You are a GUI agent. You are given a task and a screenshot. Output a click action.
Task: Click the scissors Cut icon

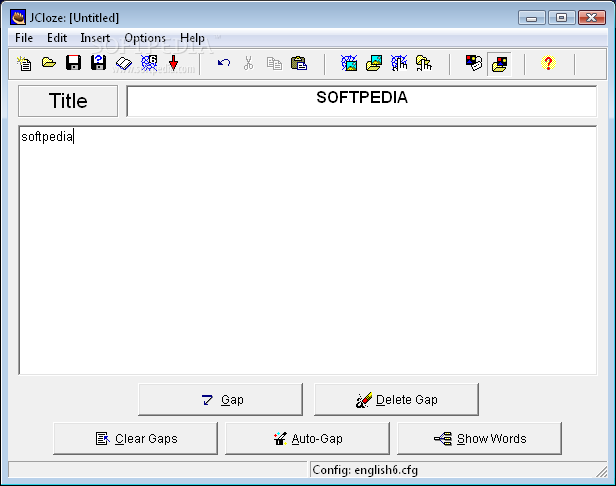click(248, 63)
